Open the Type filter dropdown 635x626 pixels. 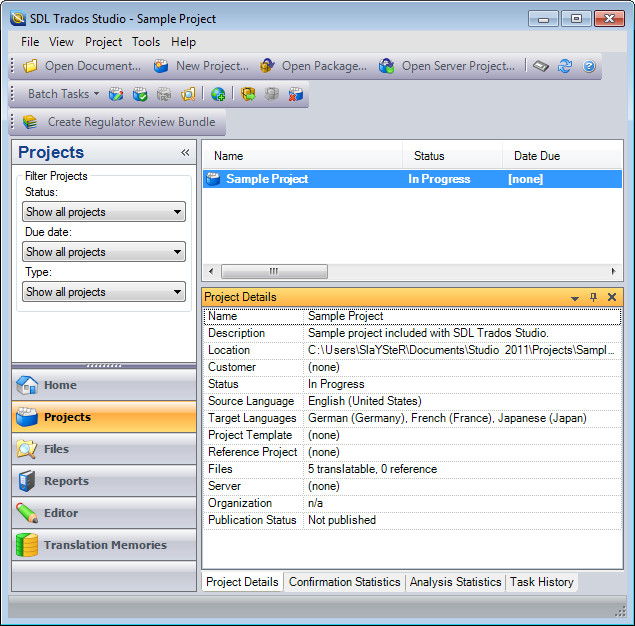(x=104, y=292)
